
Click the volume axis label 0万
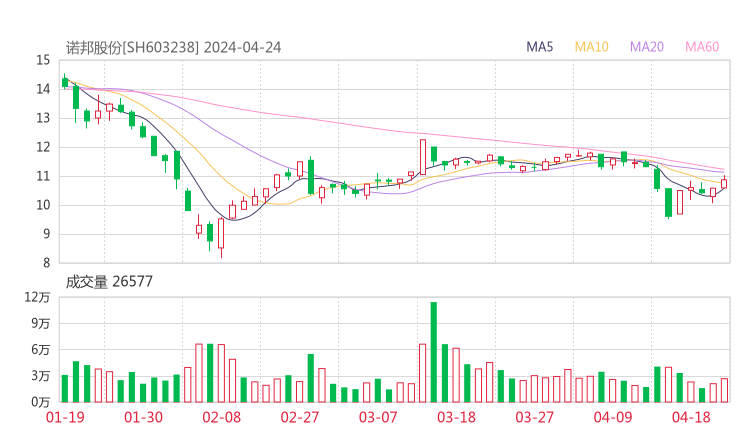click(41, 402)
